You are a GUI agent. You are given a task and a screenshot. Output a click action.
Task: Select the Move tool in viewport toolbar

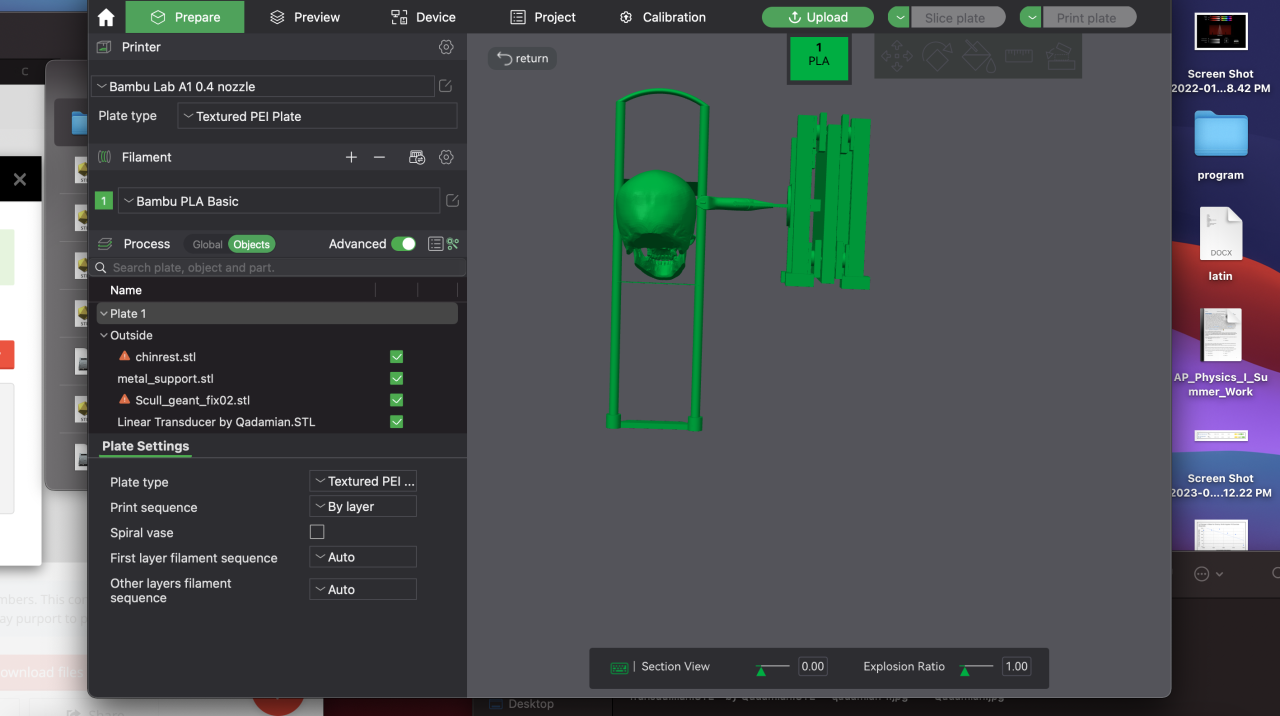(896, 57)
